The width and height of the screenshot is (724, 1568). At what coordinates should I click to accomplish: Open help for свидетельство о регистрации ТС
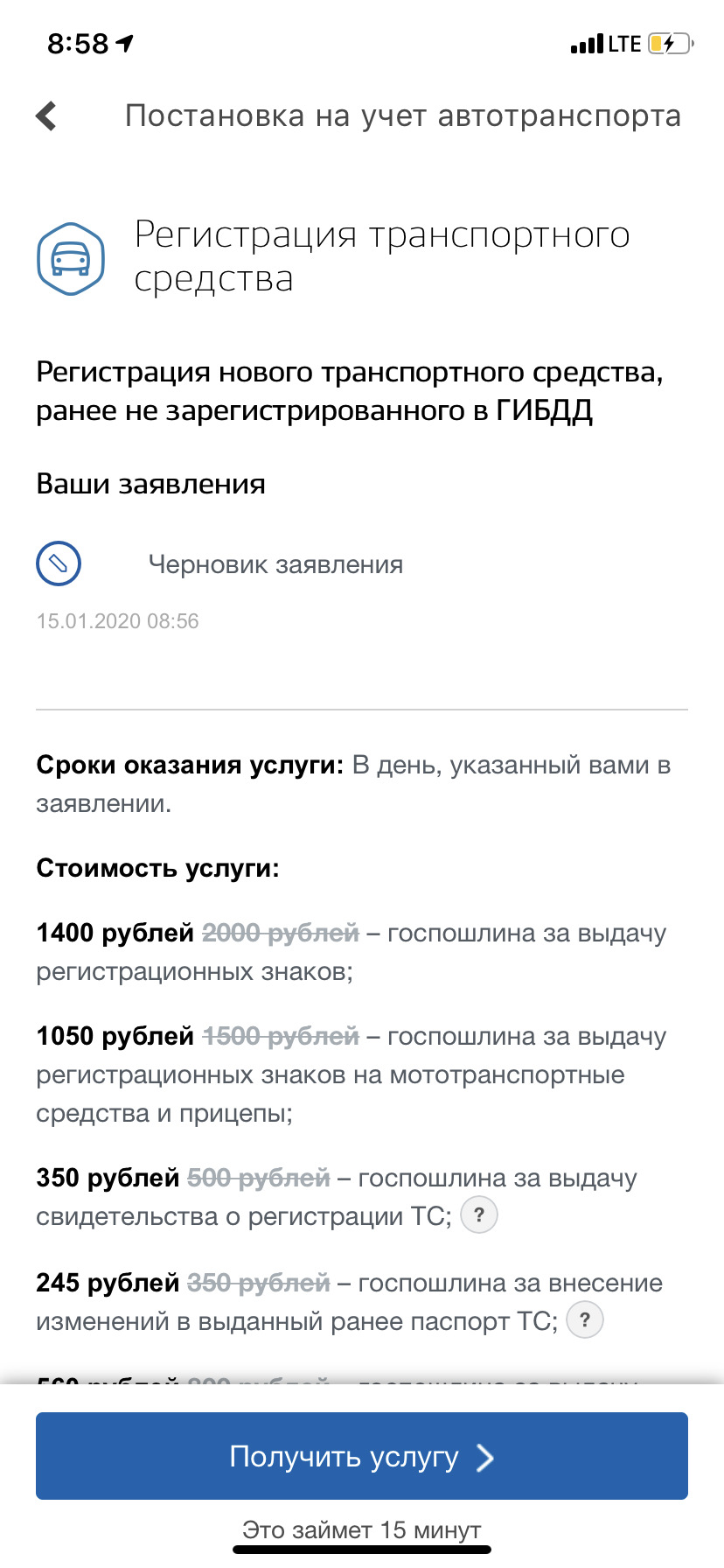478,1215
